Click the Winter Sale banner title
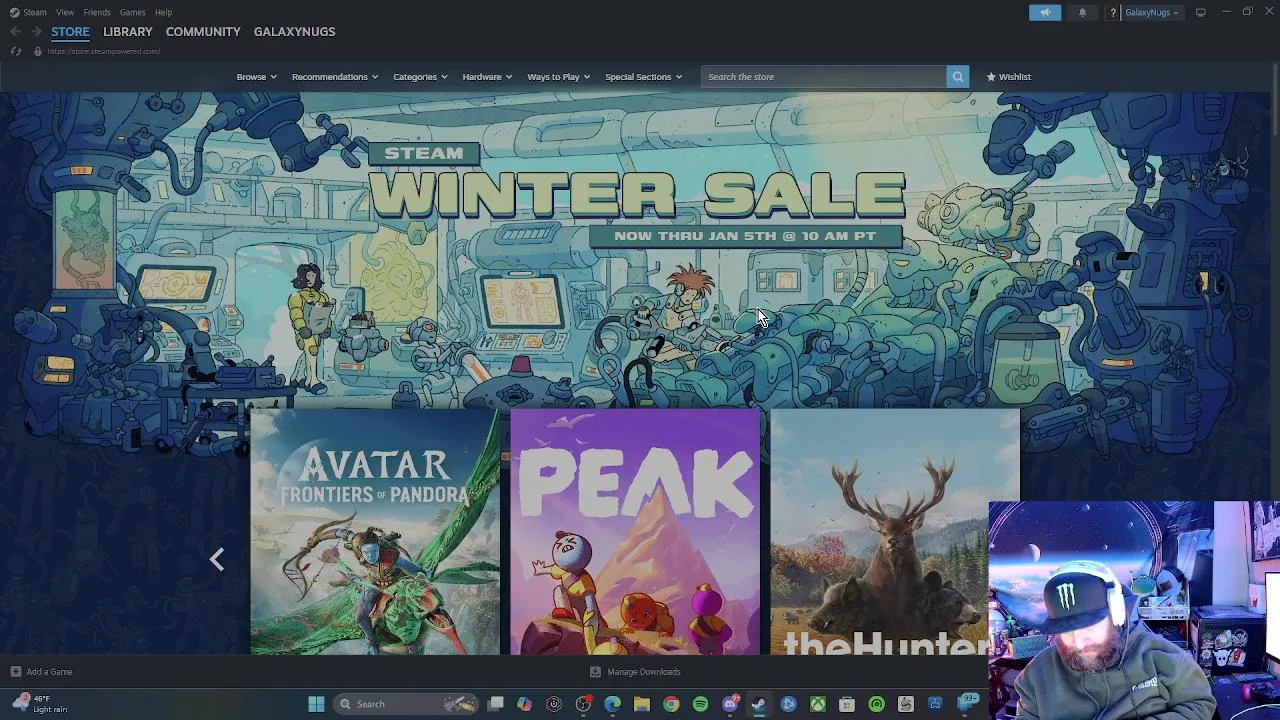 [637, 193]
